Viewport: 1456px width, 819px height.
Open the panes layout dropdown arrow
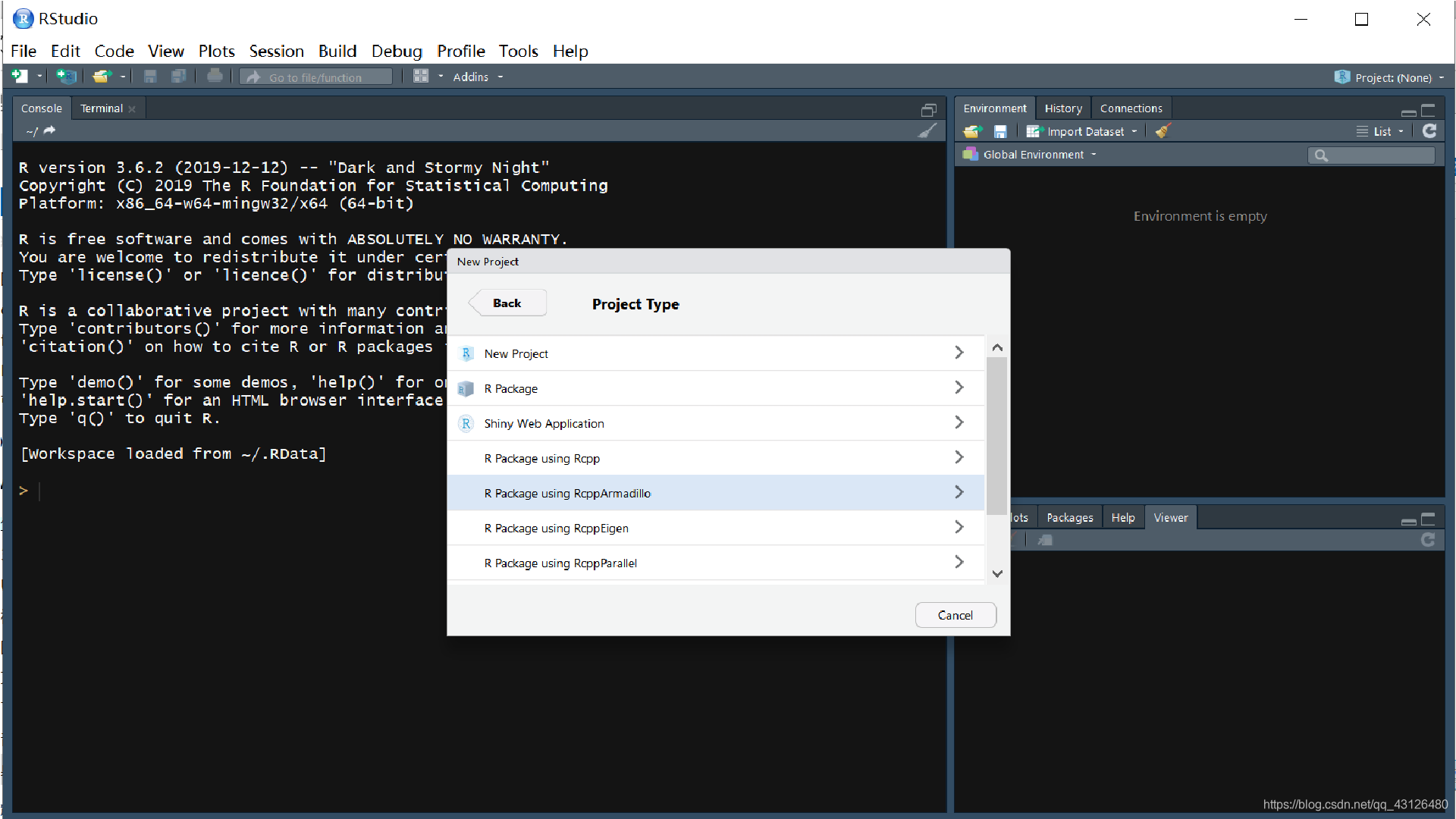pyautogui.click(x=441, y=76)
